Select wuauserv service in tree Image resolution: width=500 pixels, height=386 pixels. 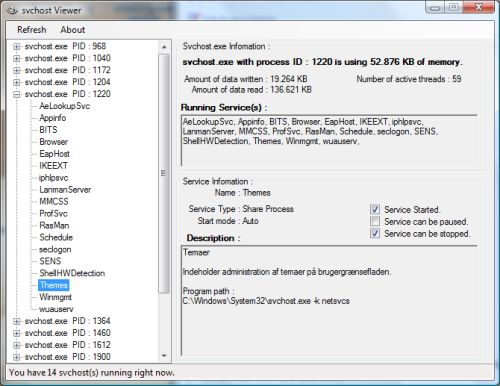point(56,309)
